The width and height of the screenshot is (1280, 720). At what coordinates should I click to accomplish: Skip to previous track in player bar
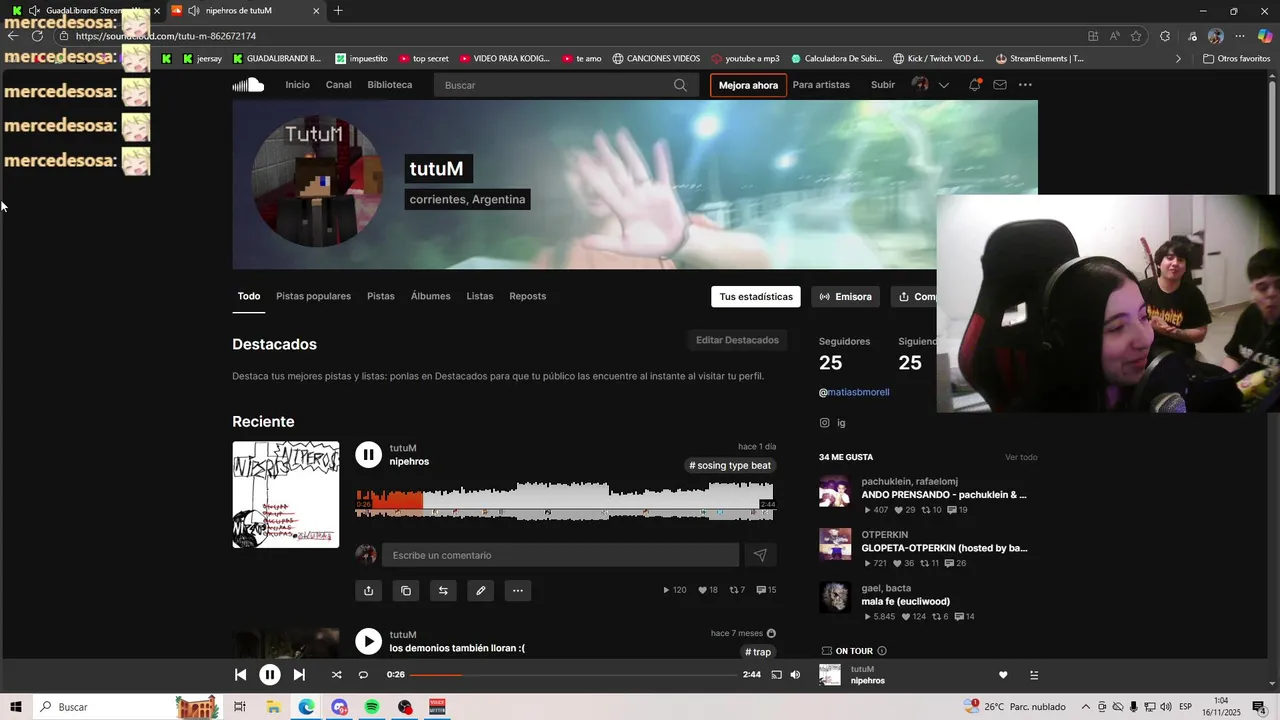[x=240, y=675]
